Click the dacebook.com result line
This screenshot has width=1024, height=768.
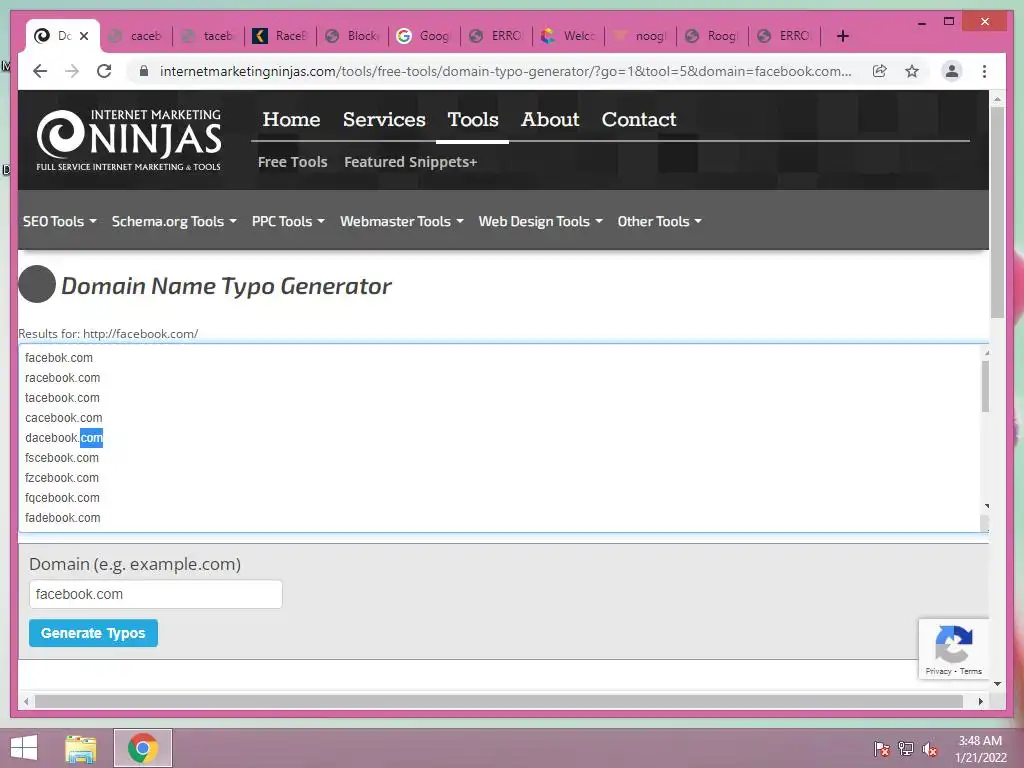tap(64, 438)
